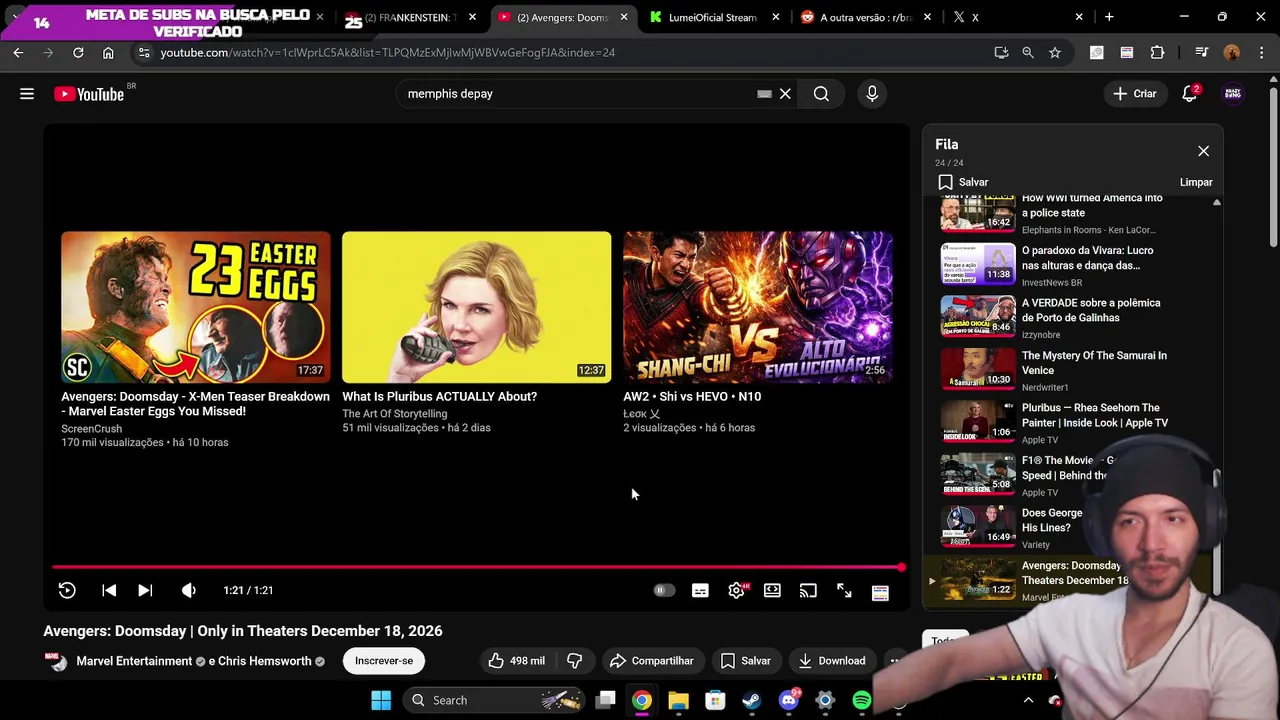This screenshot has width=1280, height=720.
Task: Open Shang-Chi vs Alto Evolucionário thumbnail
Action: pos(757,307)
